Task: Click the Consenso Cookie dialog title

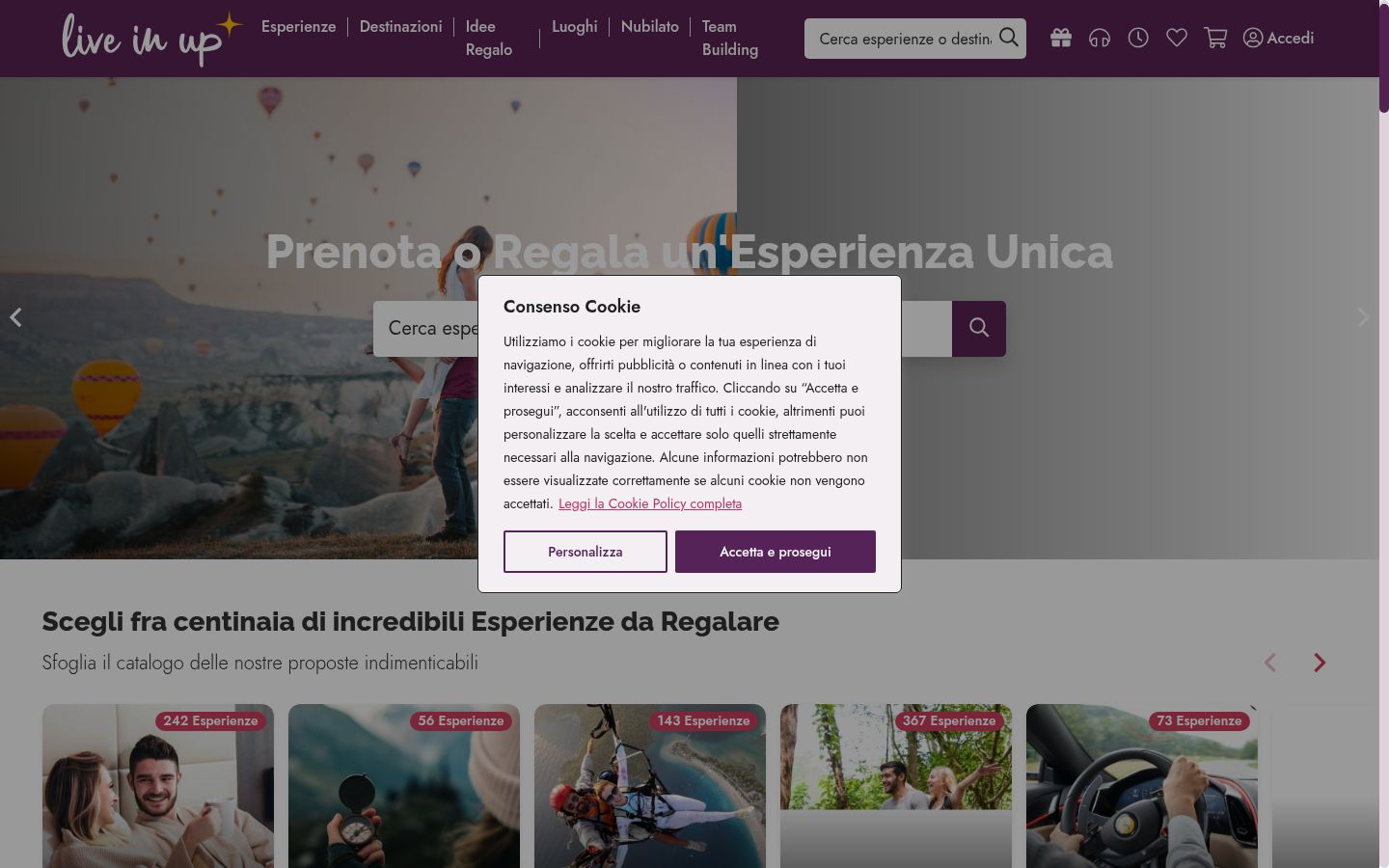Action: coord(572,307)
